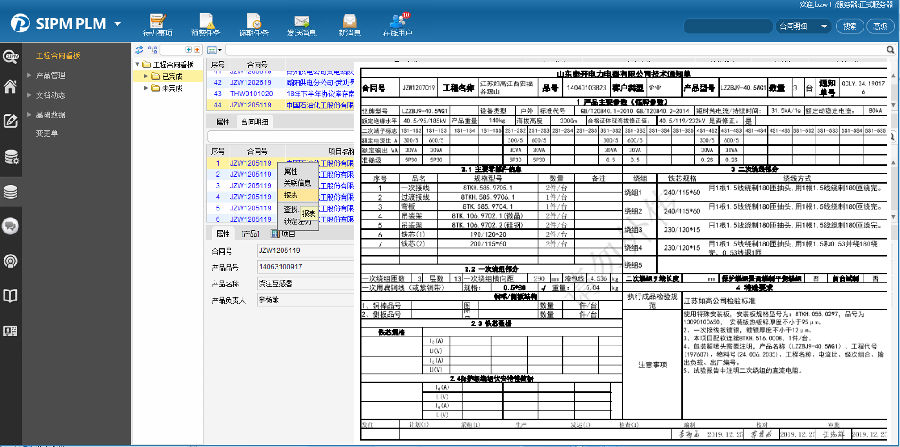Viewport: 900px width, 447px height.
Task: Open the book icon in left sidebar
Action: click(11, 296)
